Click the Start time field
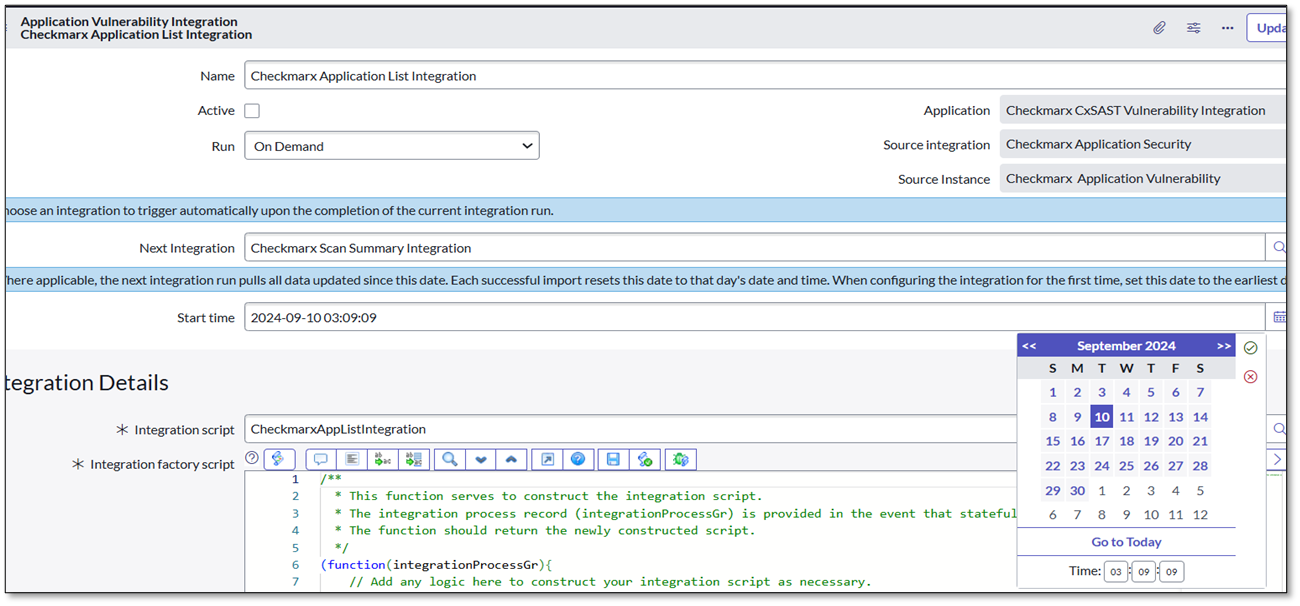This screenshot has height=606, width=1300. coord(755,318)
